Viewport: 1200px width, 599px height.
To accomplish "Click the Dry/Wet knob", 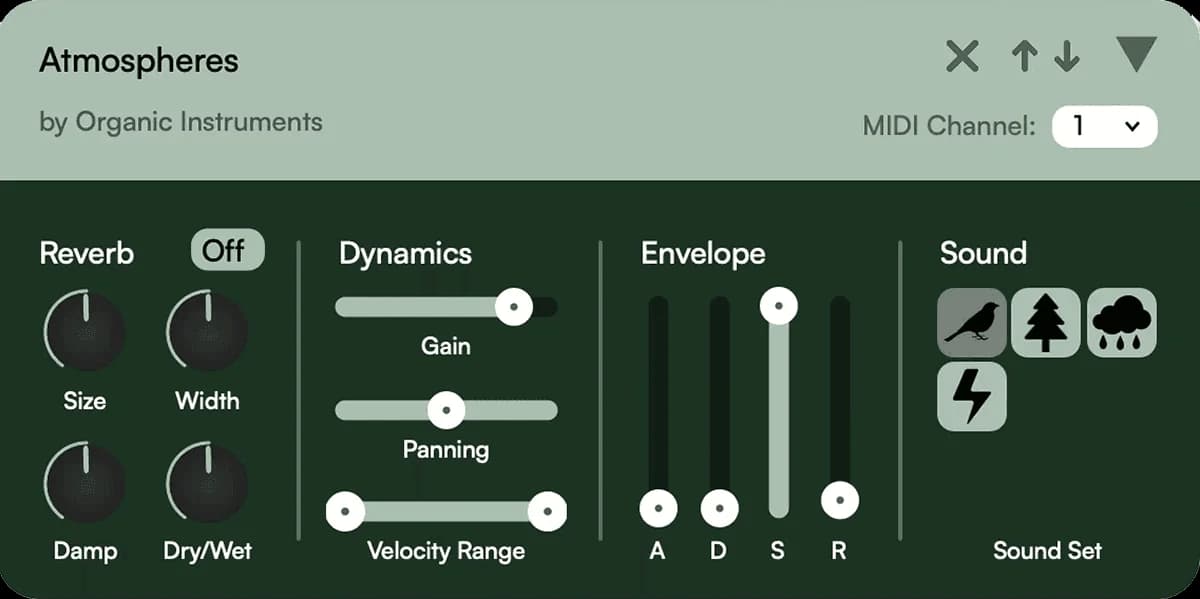I will tap(207, 483).
